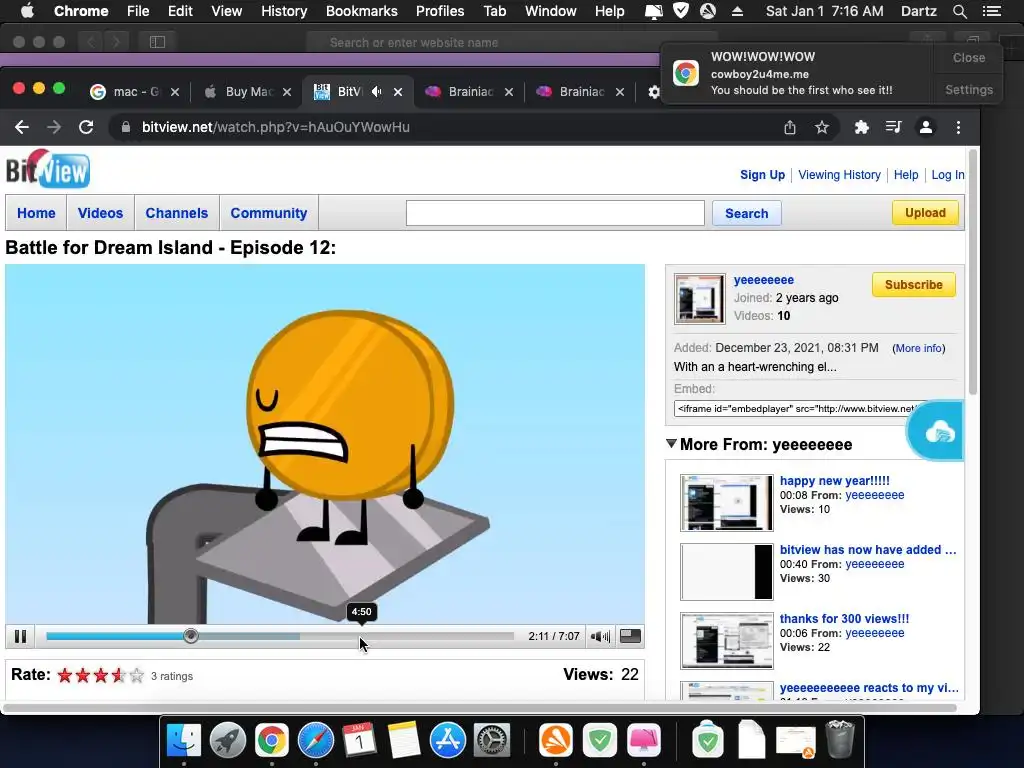1024x768 pixels.
Task: Open 'bitview has now have added ...' video link
Action: (x=867, y=550)
